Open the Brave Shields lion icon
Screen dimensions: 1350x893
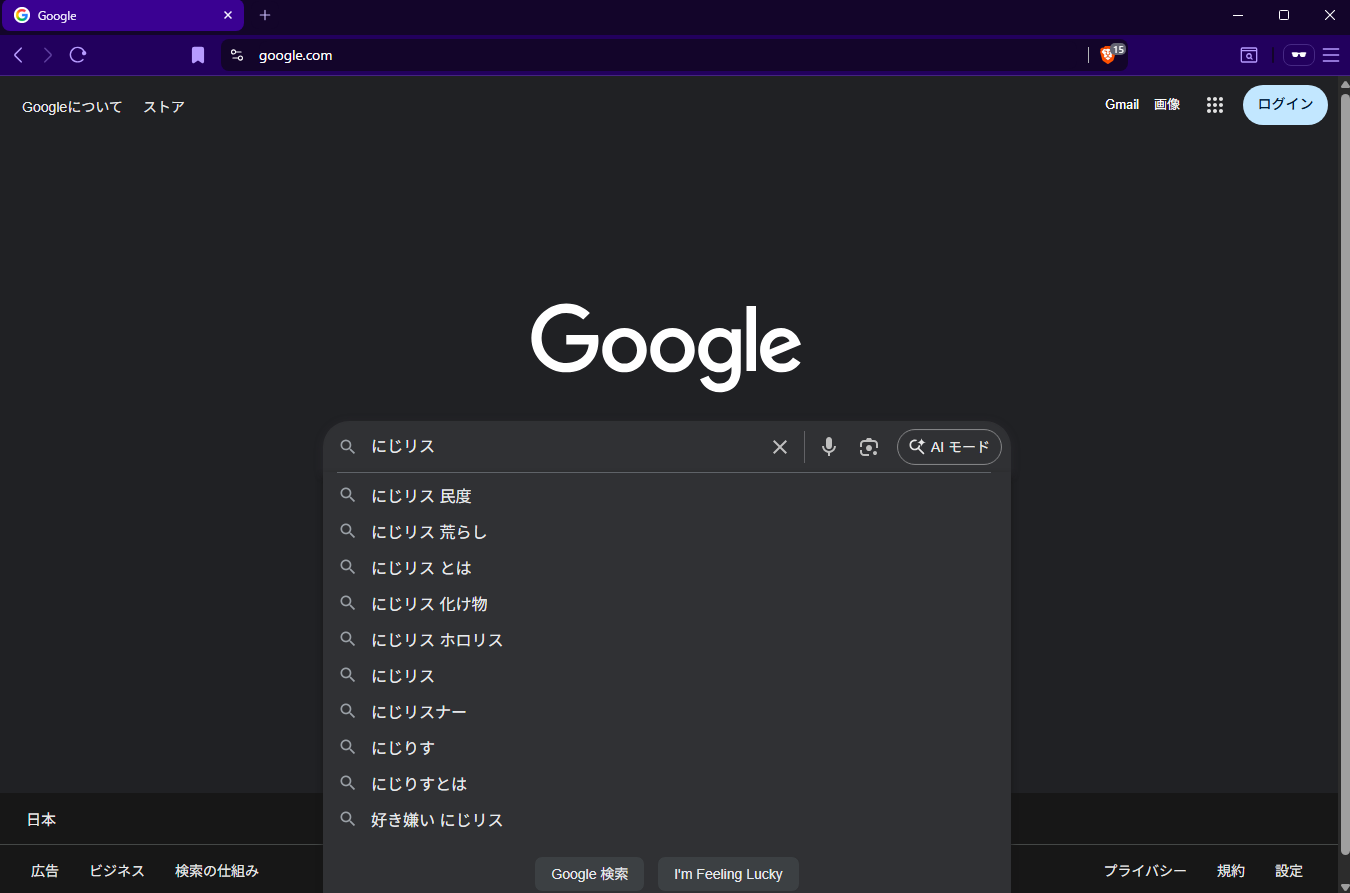1107,55
